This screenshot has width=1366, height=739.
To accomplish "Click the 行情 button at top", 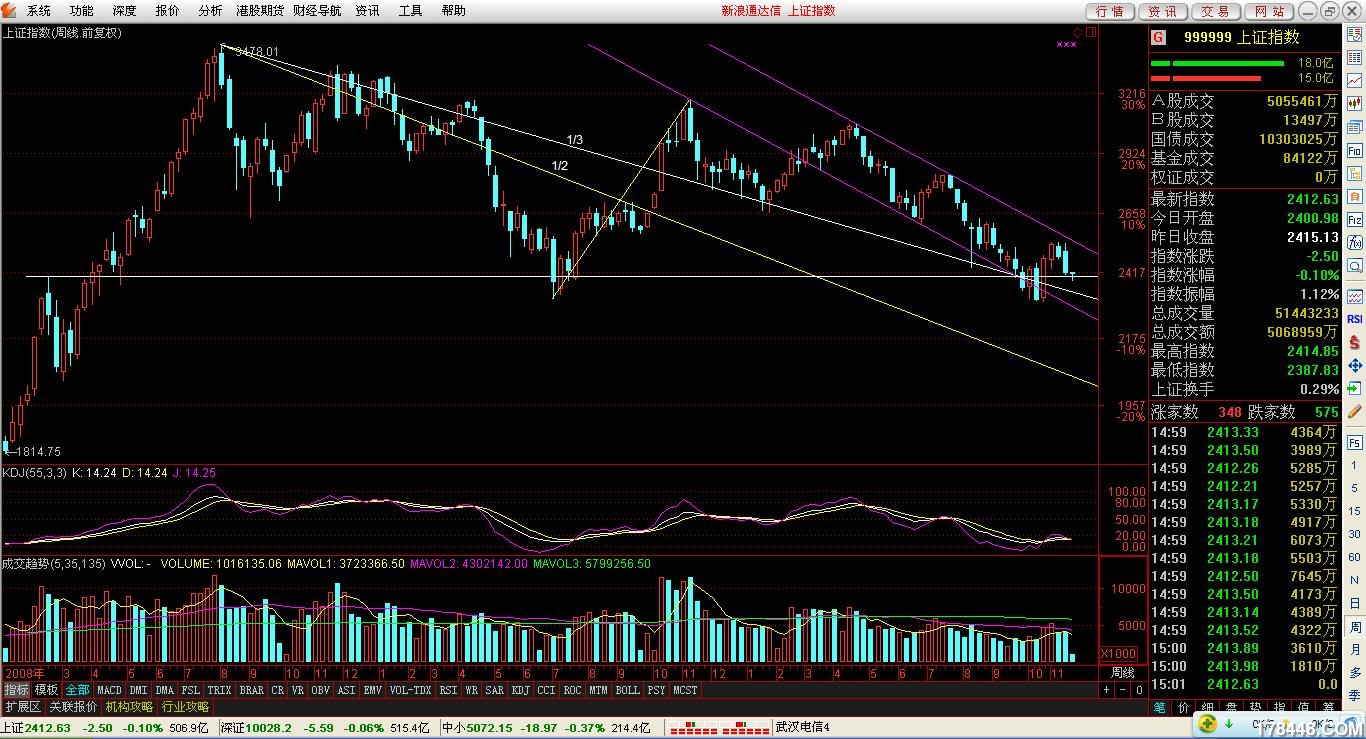I will tap(1110, 11).
